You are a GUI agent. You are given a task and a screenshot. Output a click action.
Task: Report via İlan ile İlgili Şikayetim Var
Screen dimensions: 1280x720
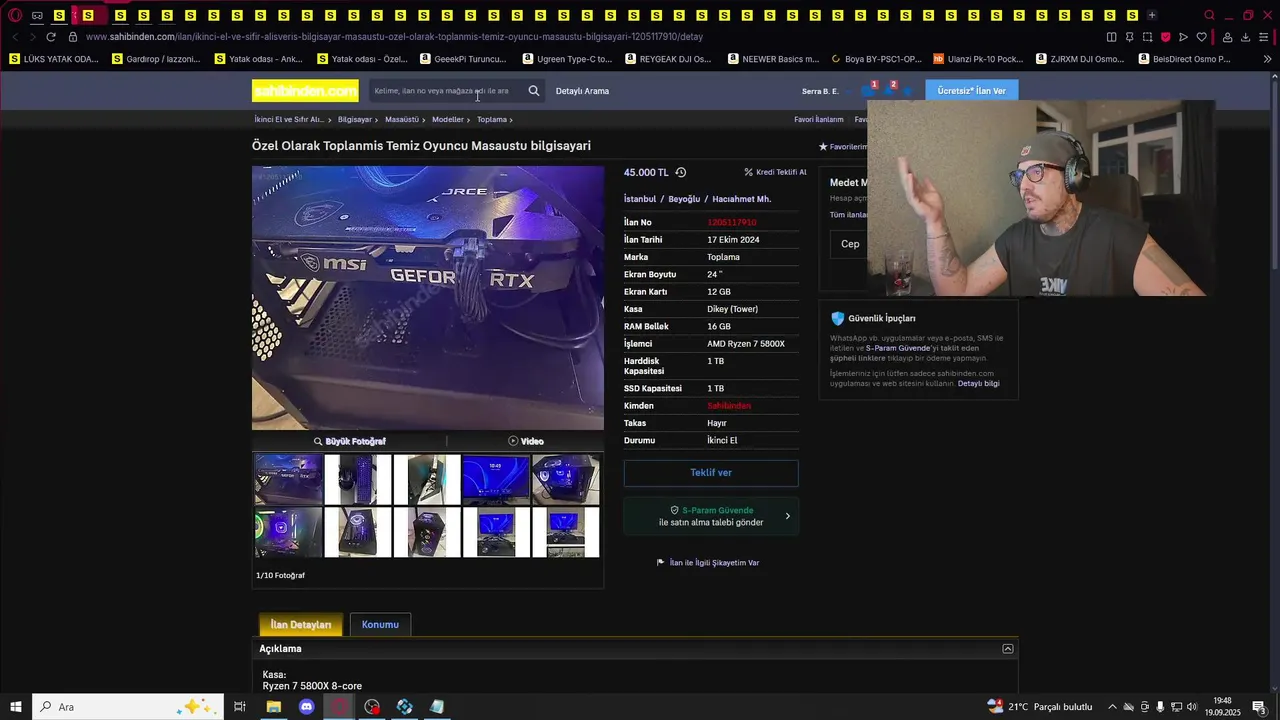tap(708, 563)
